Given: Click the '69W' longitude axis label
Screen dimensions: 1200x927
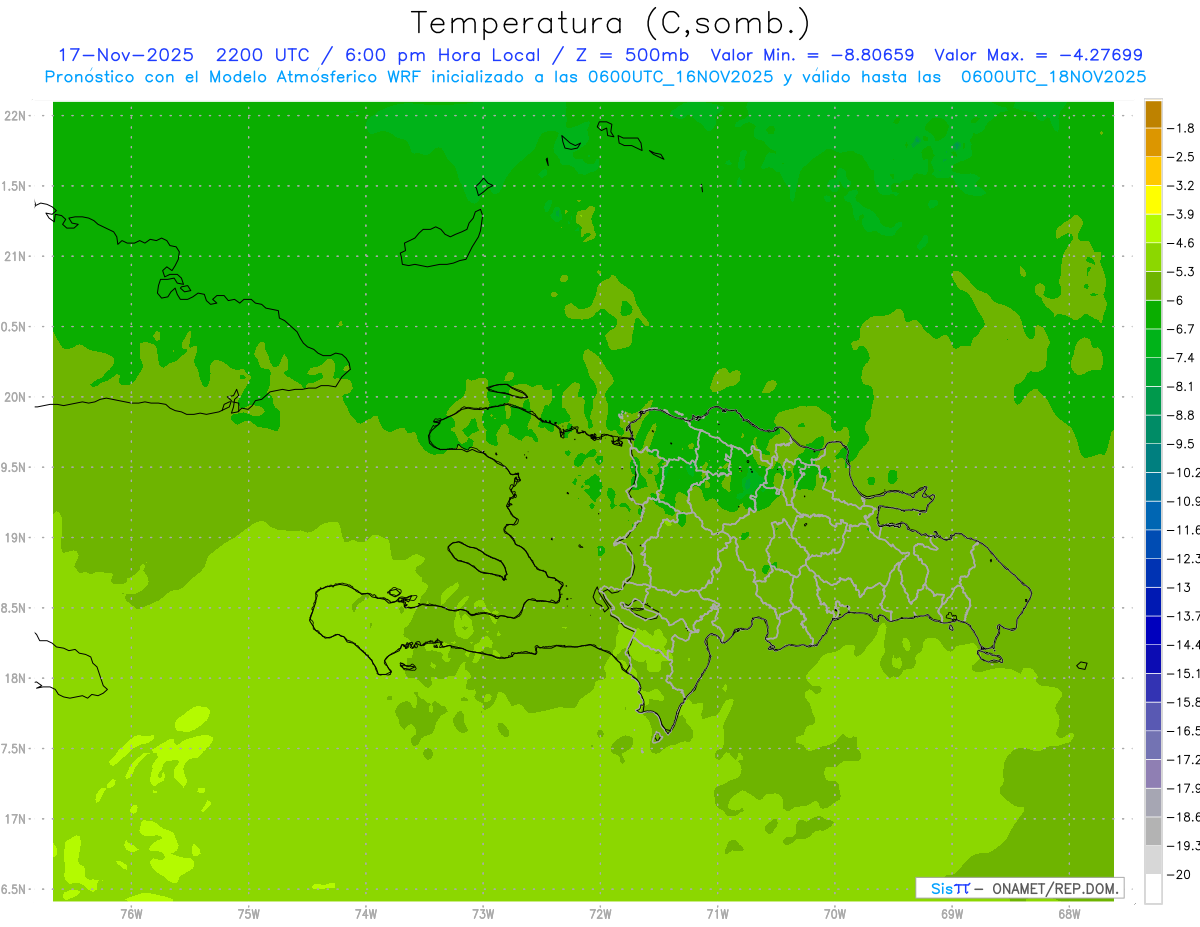Looking at the screenshot, I should [952, 914].
